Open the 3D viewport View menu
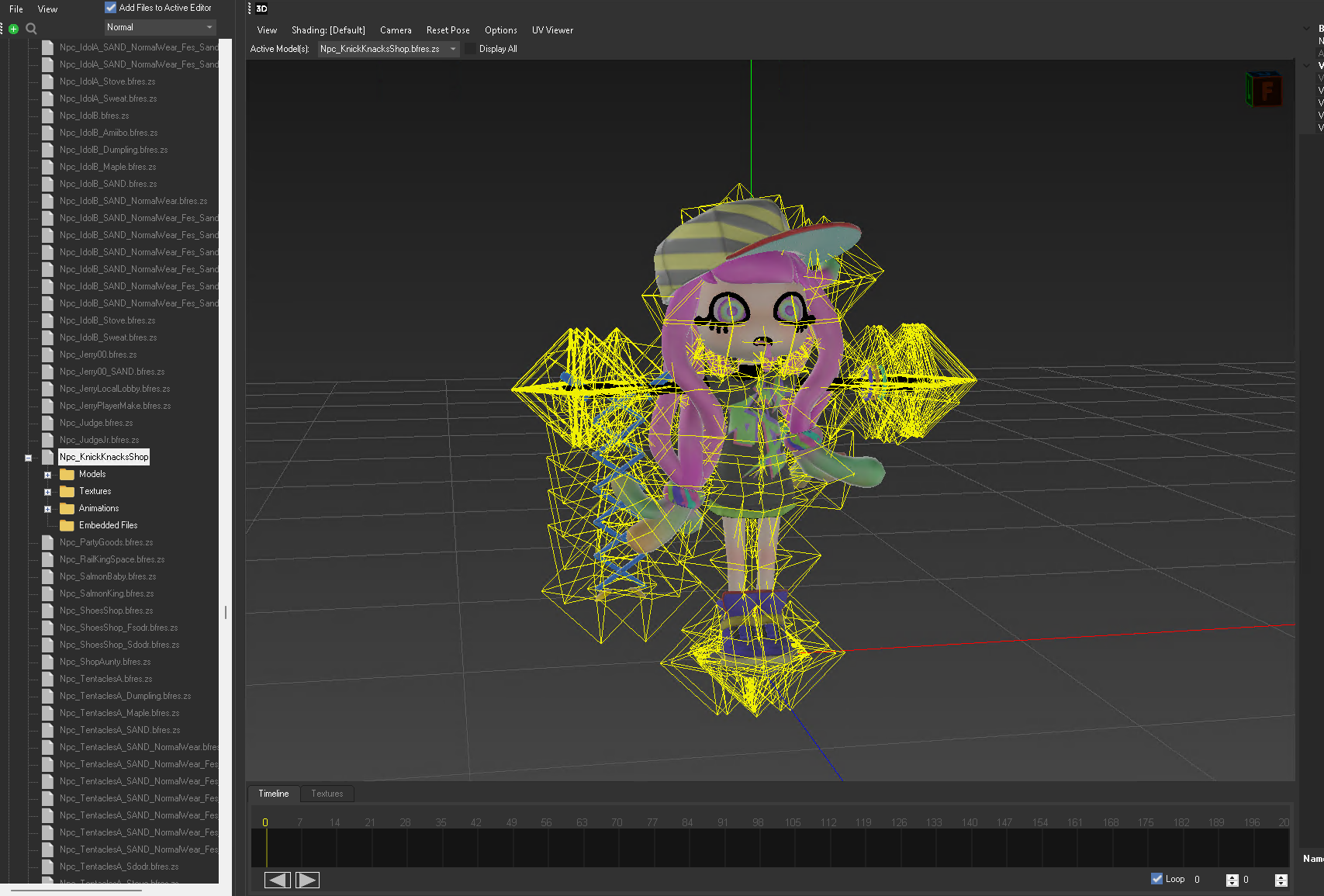The height and width of the screenshot is (896, 1324). pos(267,30)
